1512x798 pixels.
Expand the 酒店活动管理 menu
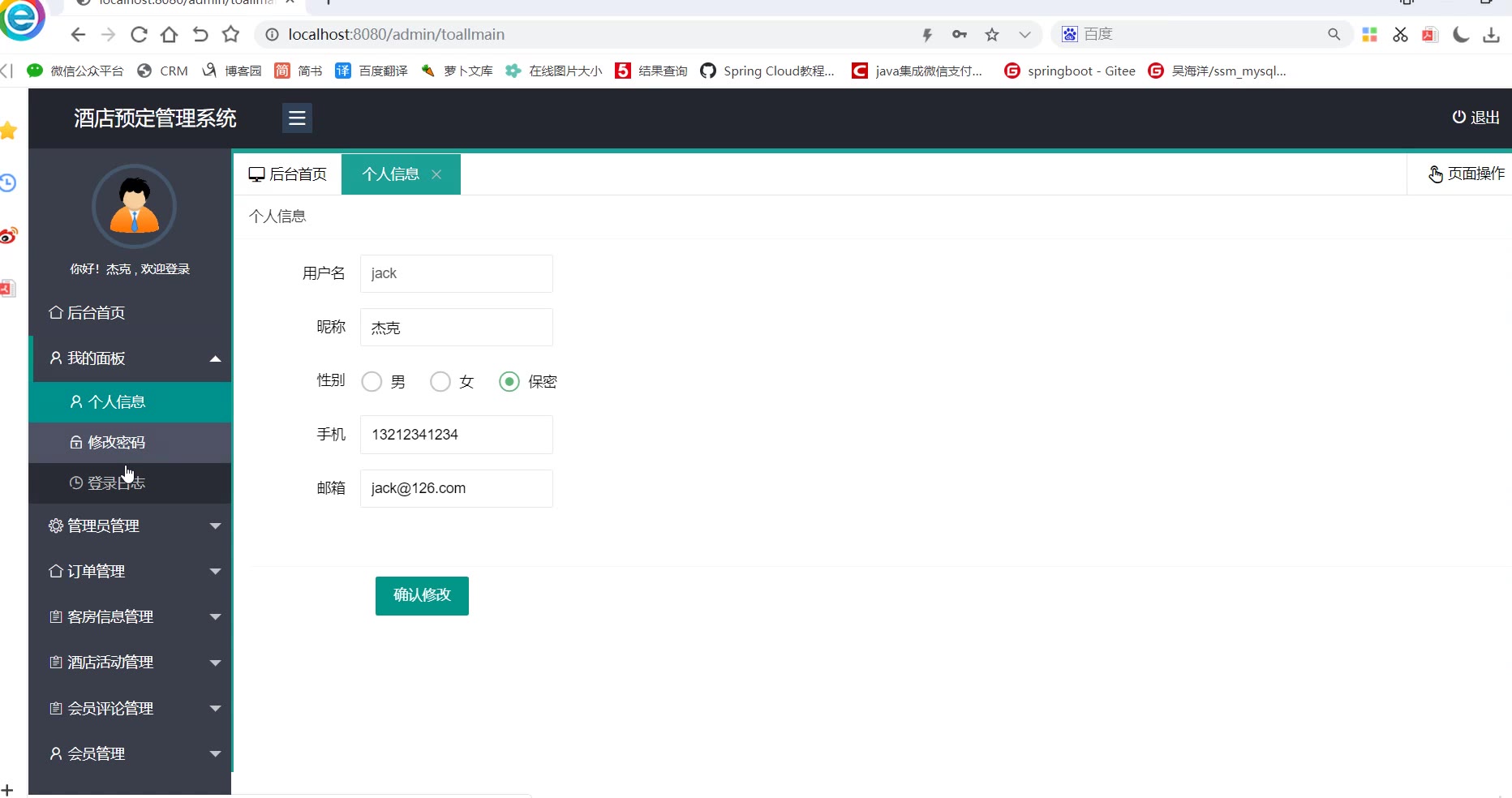tap(130, 663)
